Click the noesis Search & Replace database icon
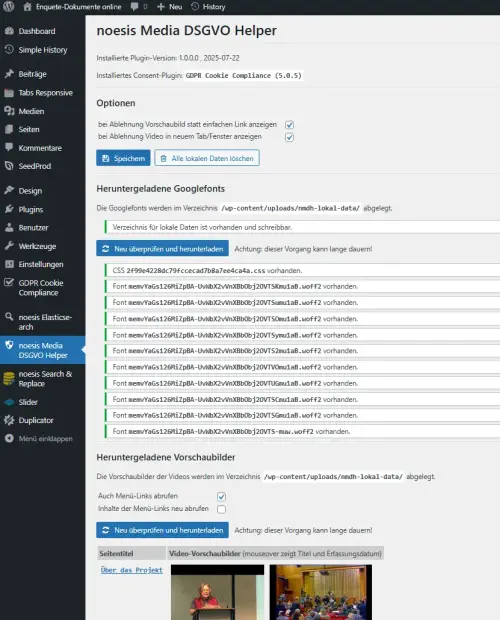Image resolution: width=500 pixels, height=620 pixels. coord(9,378)
